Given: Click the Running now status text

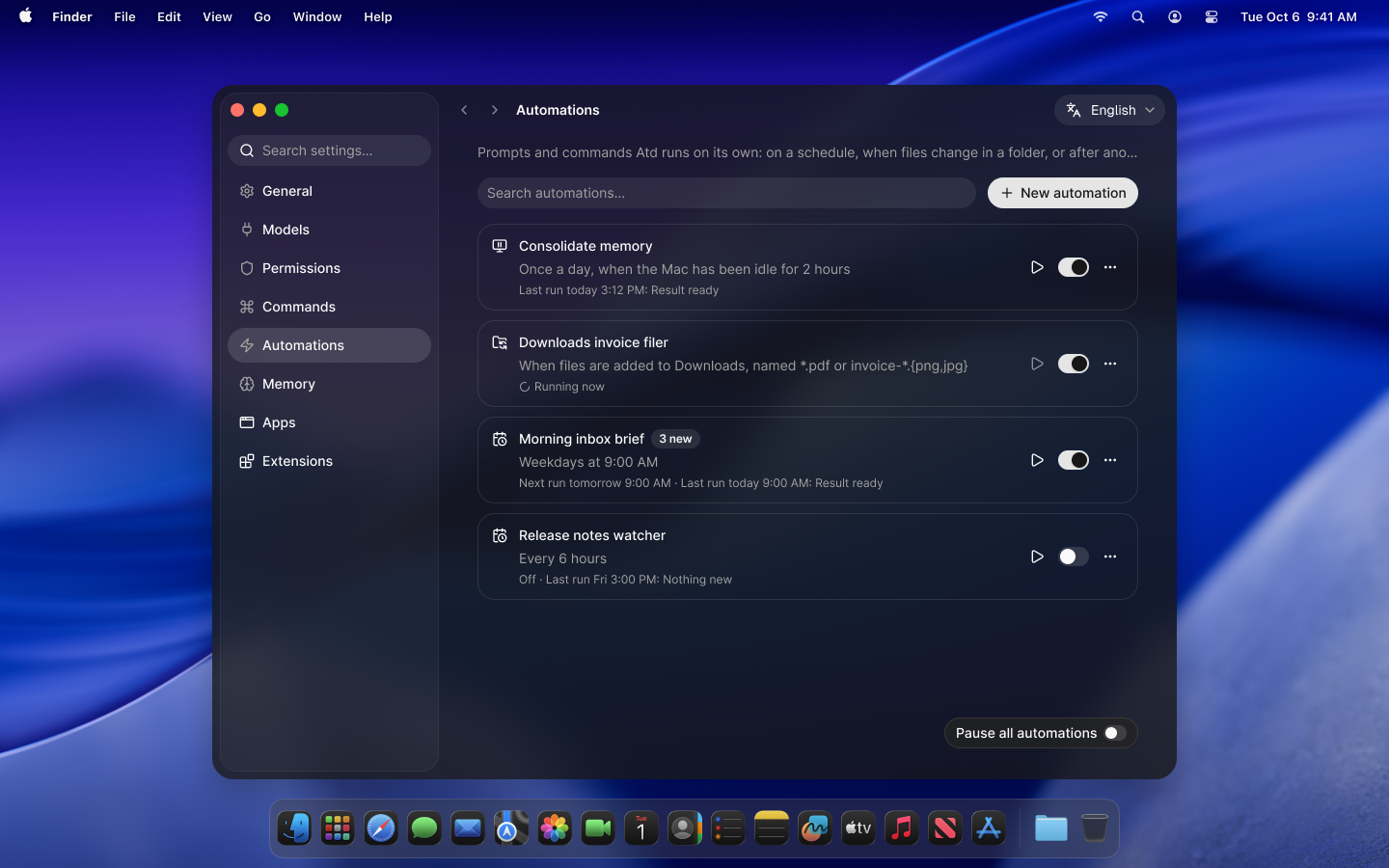Looking at the screenshot, I should (569, 387).
